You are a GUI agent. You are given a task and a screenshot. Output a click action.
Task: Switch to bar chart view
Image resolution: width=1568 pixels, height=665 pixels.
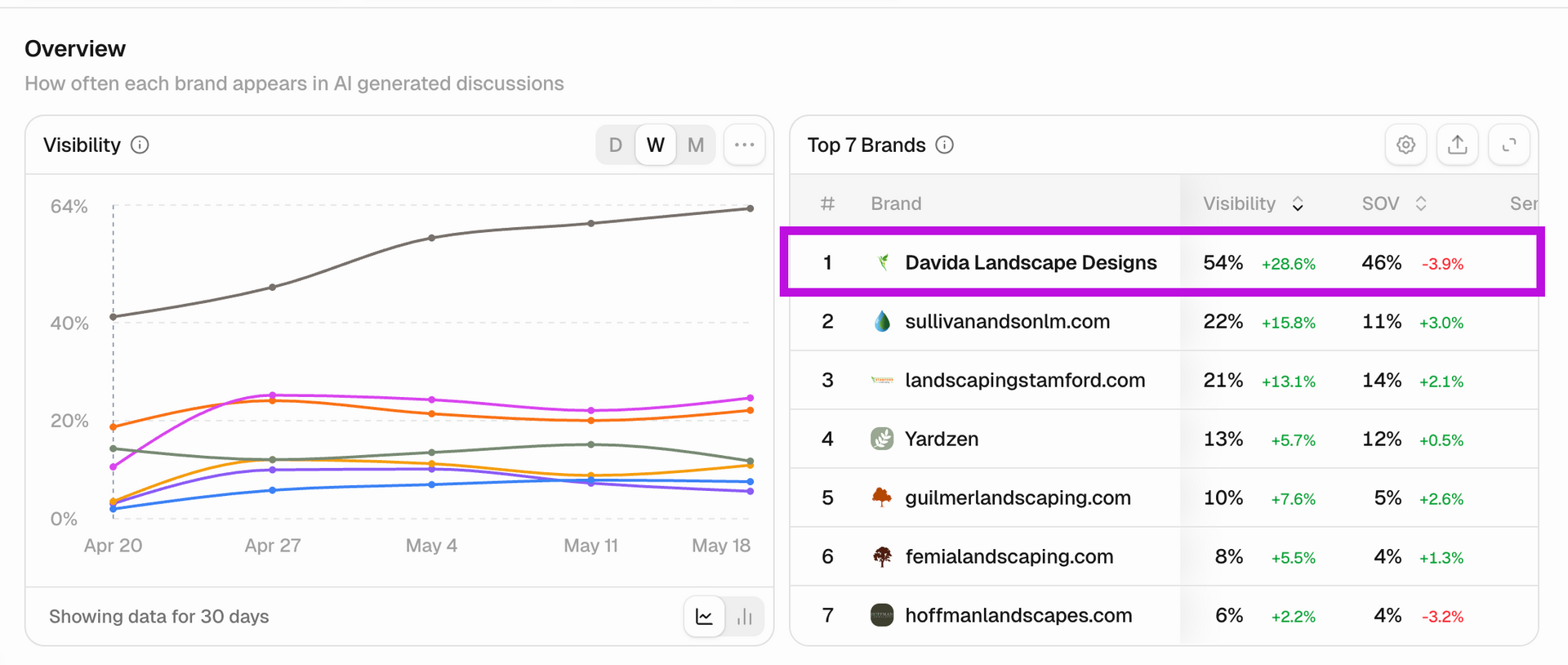click(x=744, y=617)
